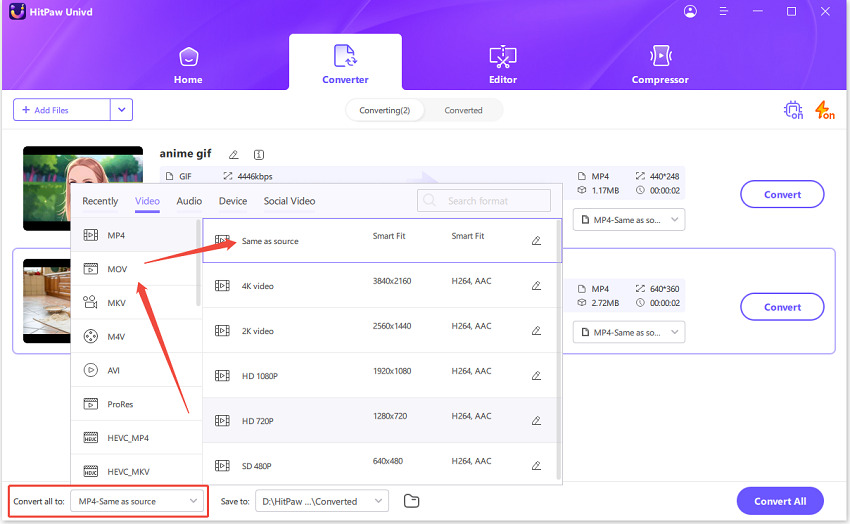Select the Video format tab
Screen dimensions: 850x524
point(147,201)
